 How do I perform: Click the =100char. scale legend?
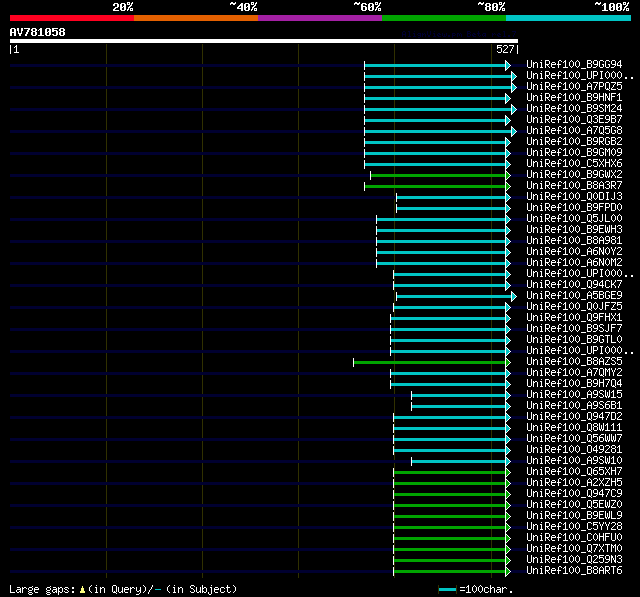pyautogui.click(x=476, y=589)
